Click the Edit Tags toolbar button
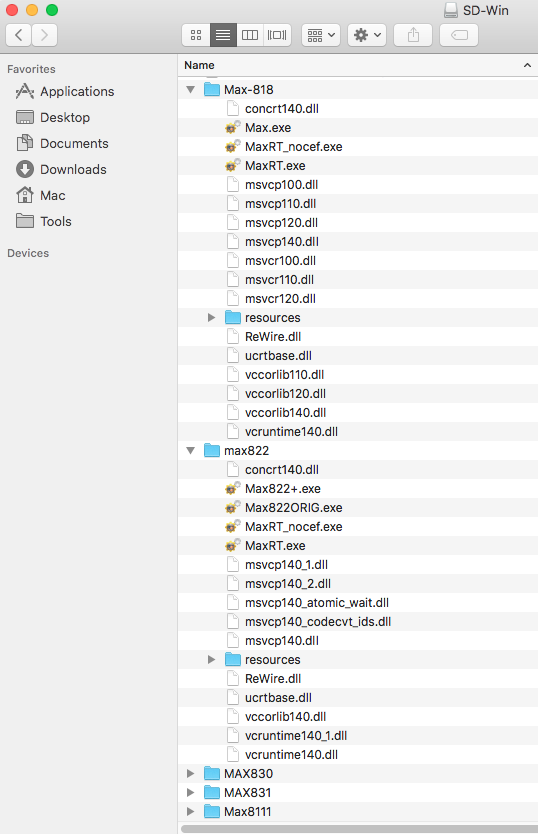Screen dimensions: 538x834 point(459,35)
